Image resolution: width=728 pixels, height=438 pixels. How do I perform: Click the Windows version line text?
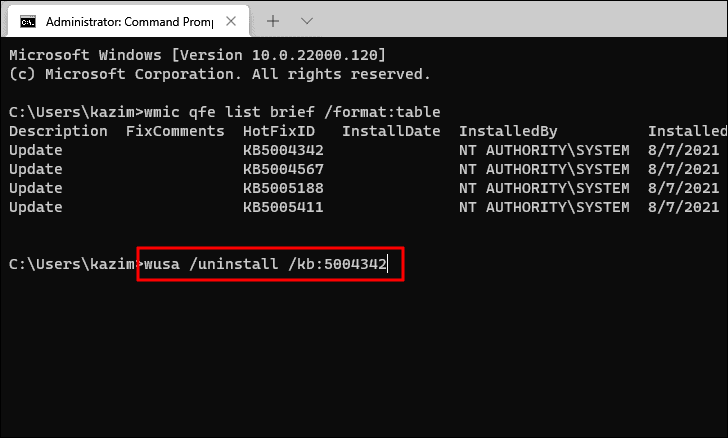click(197, 55)
